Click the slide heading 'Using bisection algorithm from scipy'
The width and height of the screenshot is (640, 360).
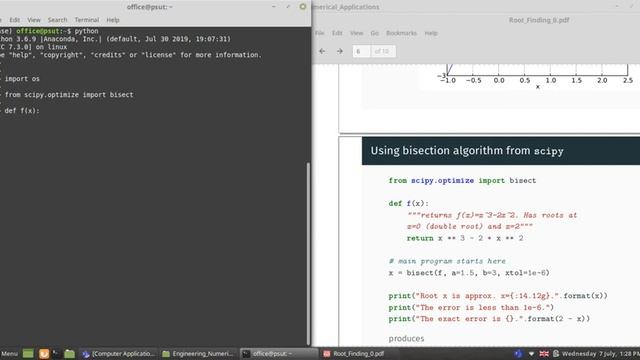(467, 151)
